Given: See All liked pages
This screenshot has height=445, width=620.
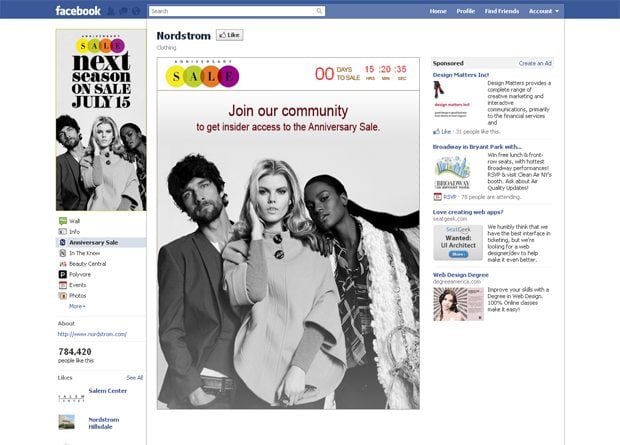Looking at the screenshot, I should pyautogui.click(x=134, y=378).
